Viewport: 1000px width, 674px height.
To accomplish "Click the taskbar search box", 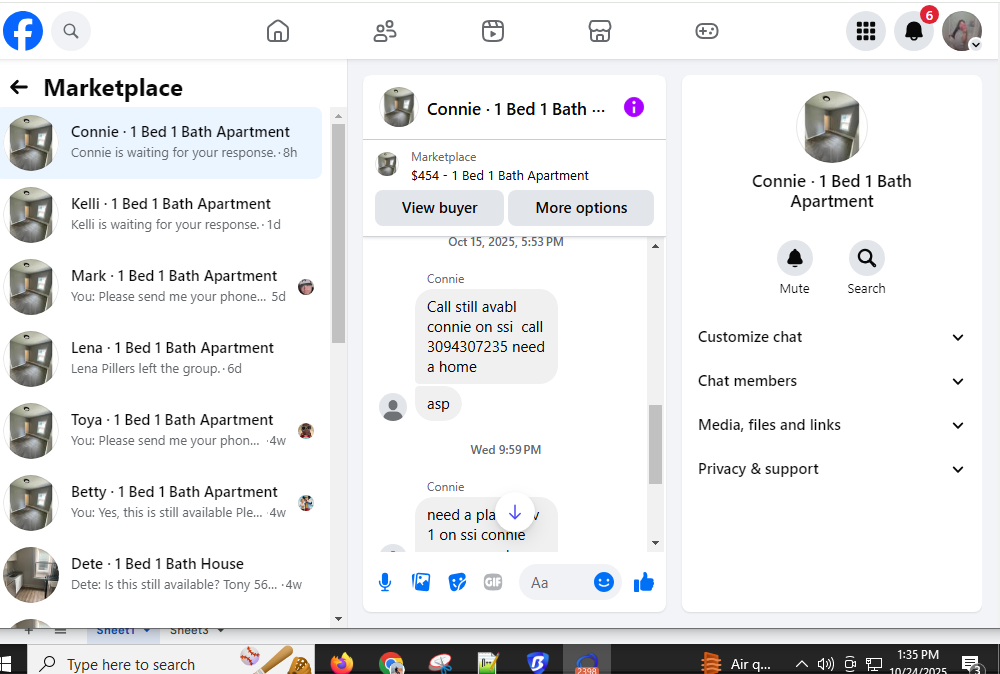I will pos(171,663).
